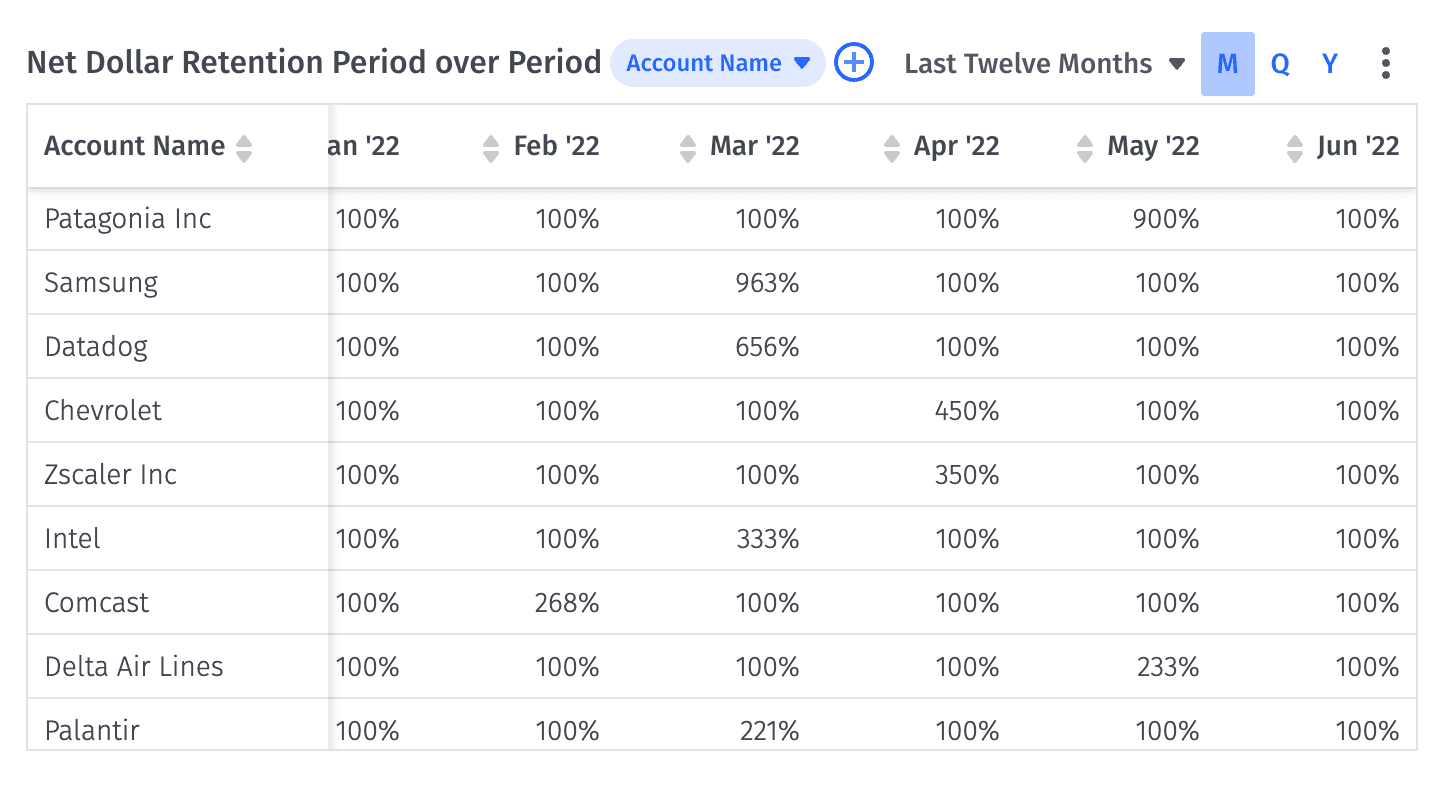This screenshot has height=790, width=1454.
Task: Switch to yearly view using the Y toggle
Action: pos(1330,63)
